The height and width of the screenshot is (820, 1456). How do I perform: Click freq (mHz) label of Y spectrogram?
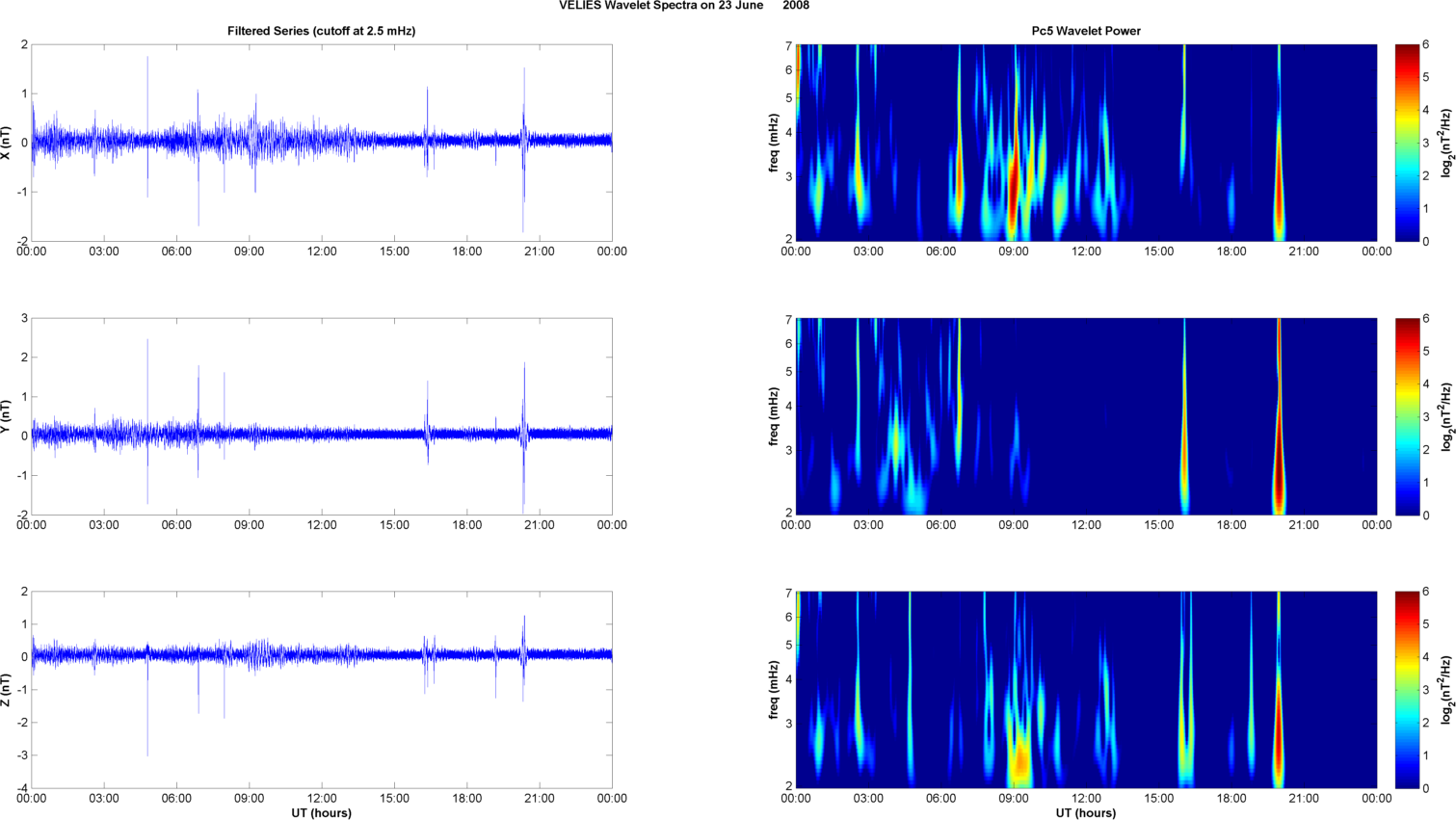[774, 416]
